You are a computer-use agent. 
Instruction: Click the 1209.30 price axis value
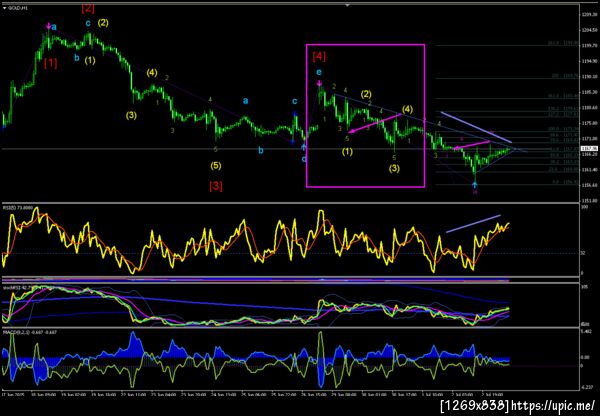pyautogui.click(x=588, y=15)
